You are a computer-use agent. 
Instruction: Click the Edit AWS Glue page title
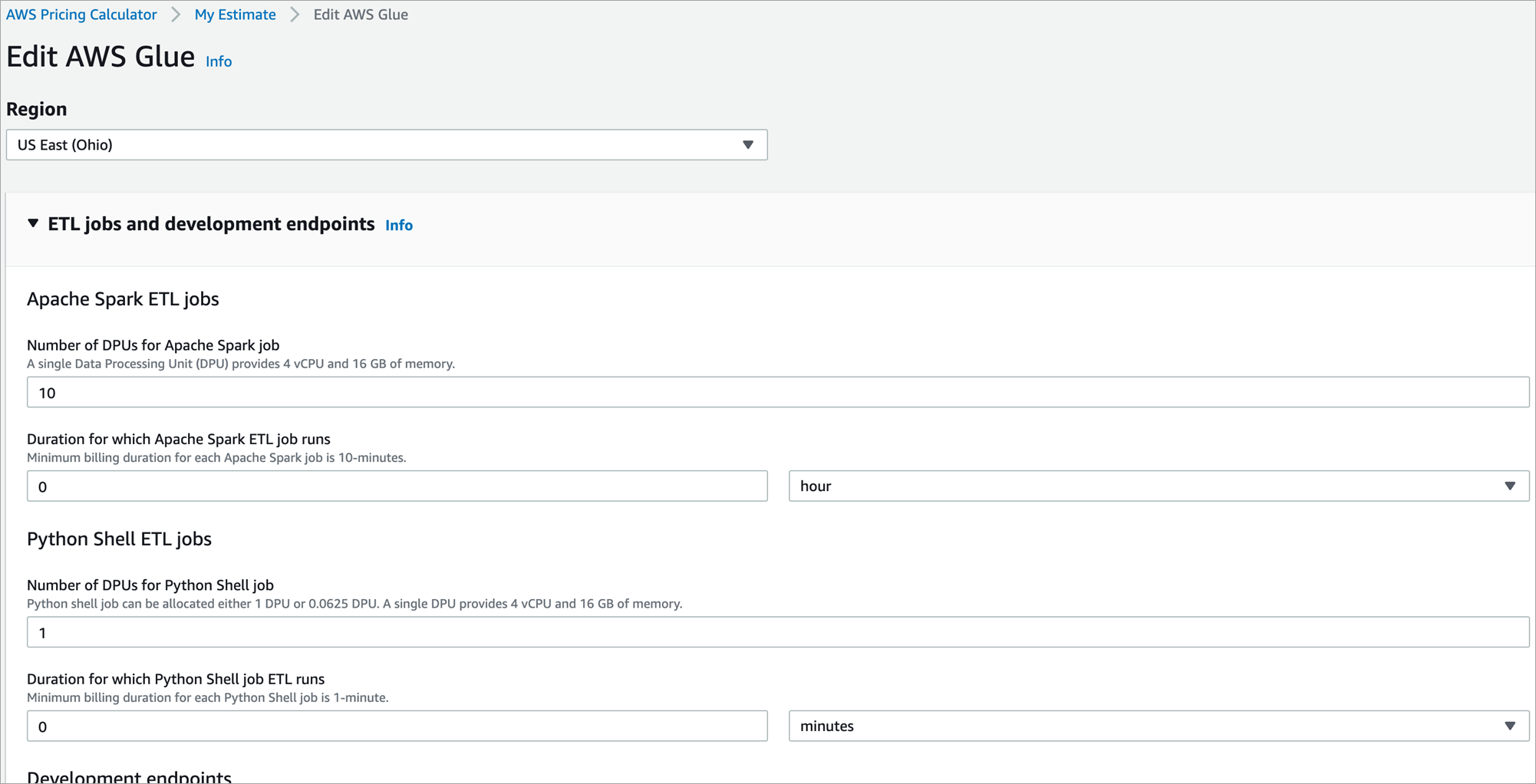click(x=101, y=57)
